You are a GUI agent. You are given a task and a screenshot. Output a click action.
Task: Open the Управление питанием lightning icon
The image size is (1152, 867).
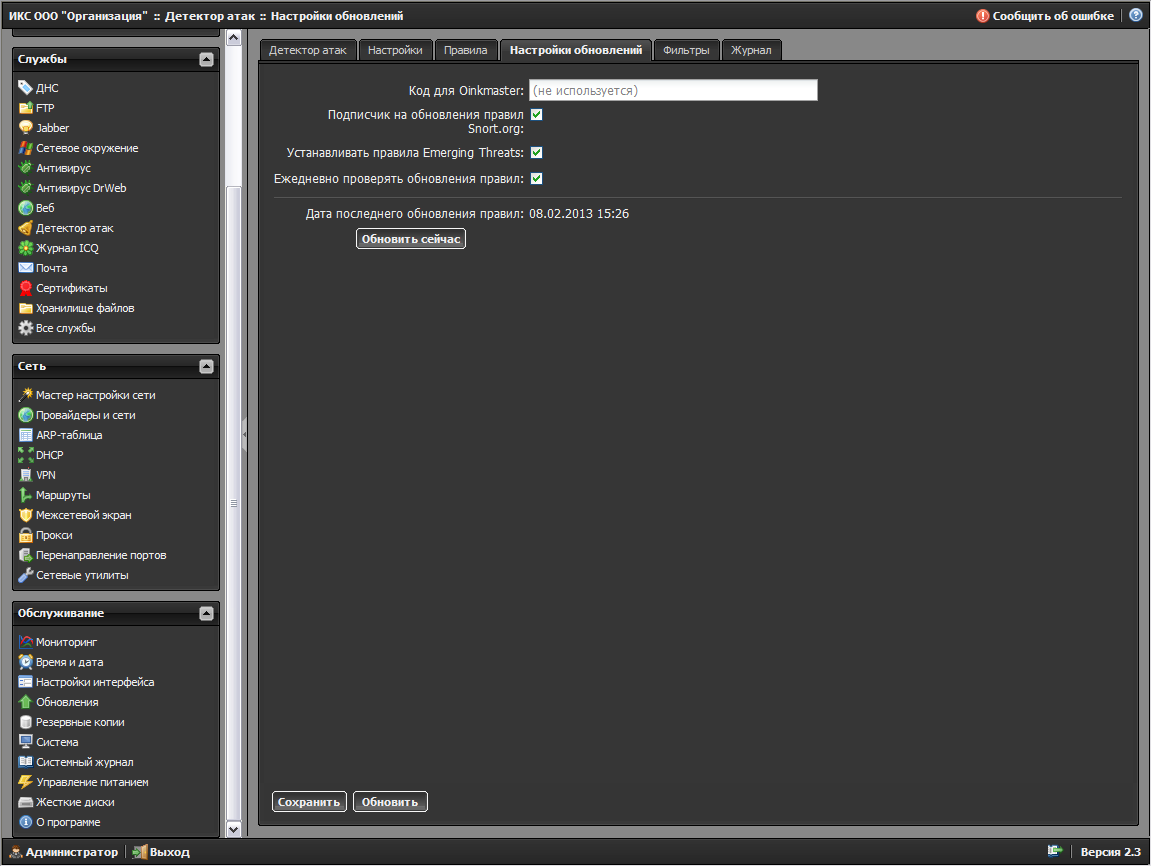click(26, 783)
